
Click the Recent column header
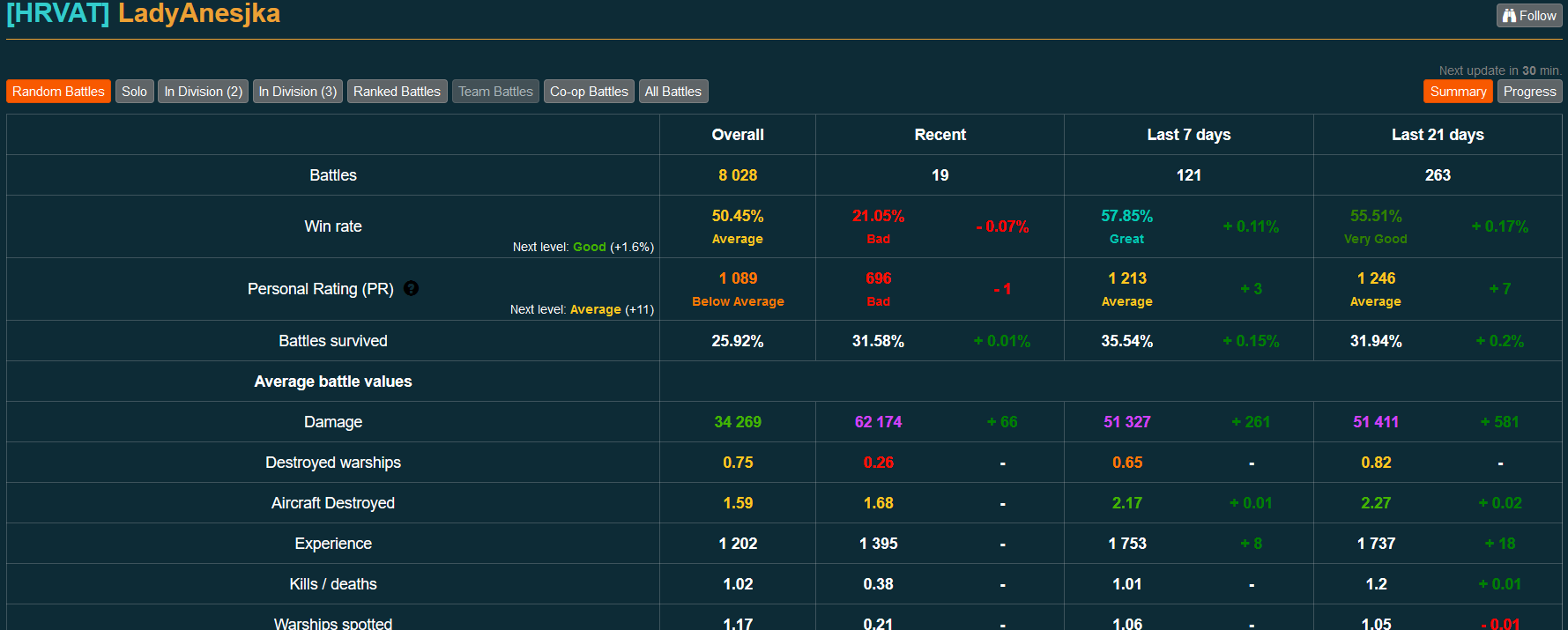(940, 135)
